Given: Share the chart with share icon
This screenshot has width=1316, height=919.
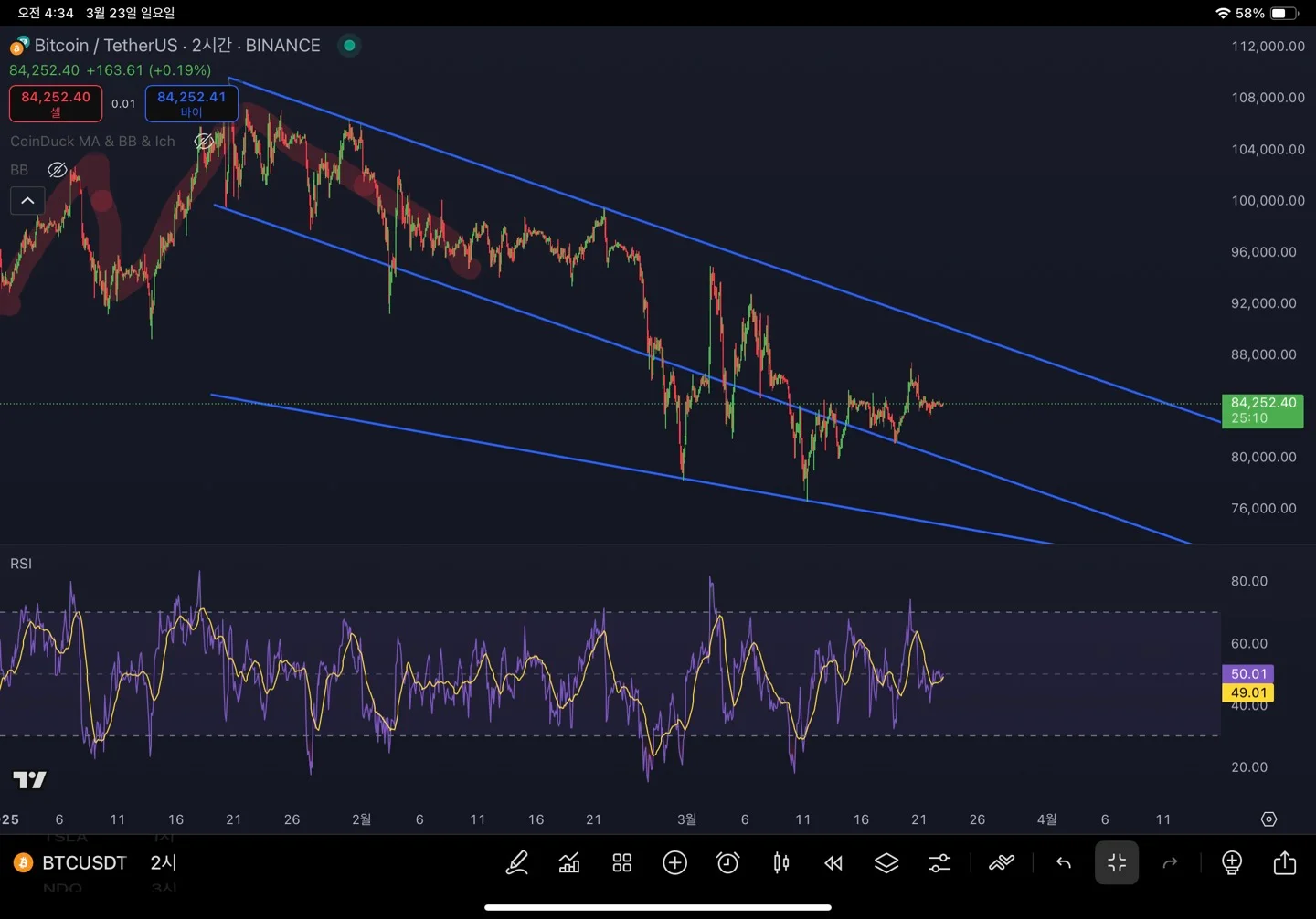Looking at the screenshot, I should (1285, 862).
